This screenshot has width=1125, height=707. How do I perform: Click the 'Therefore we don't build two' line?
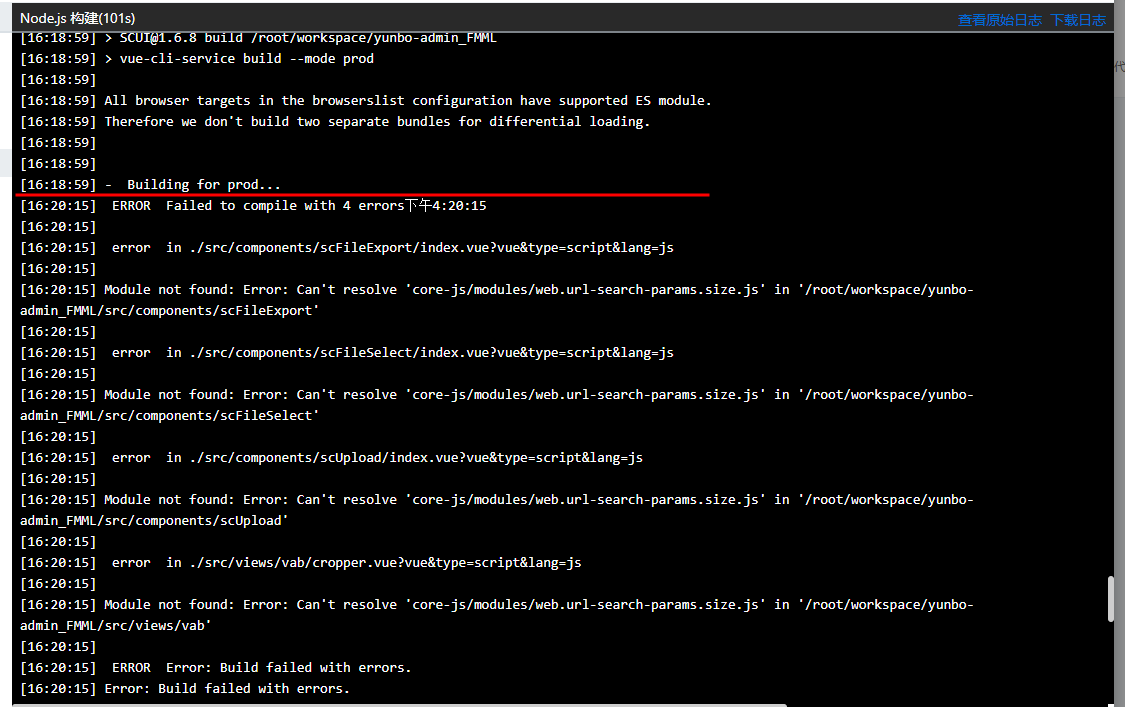pyautogui.click(x=335, y=121)
